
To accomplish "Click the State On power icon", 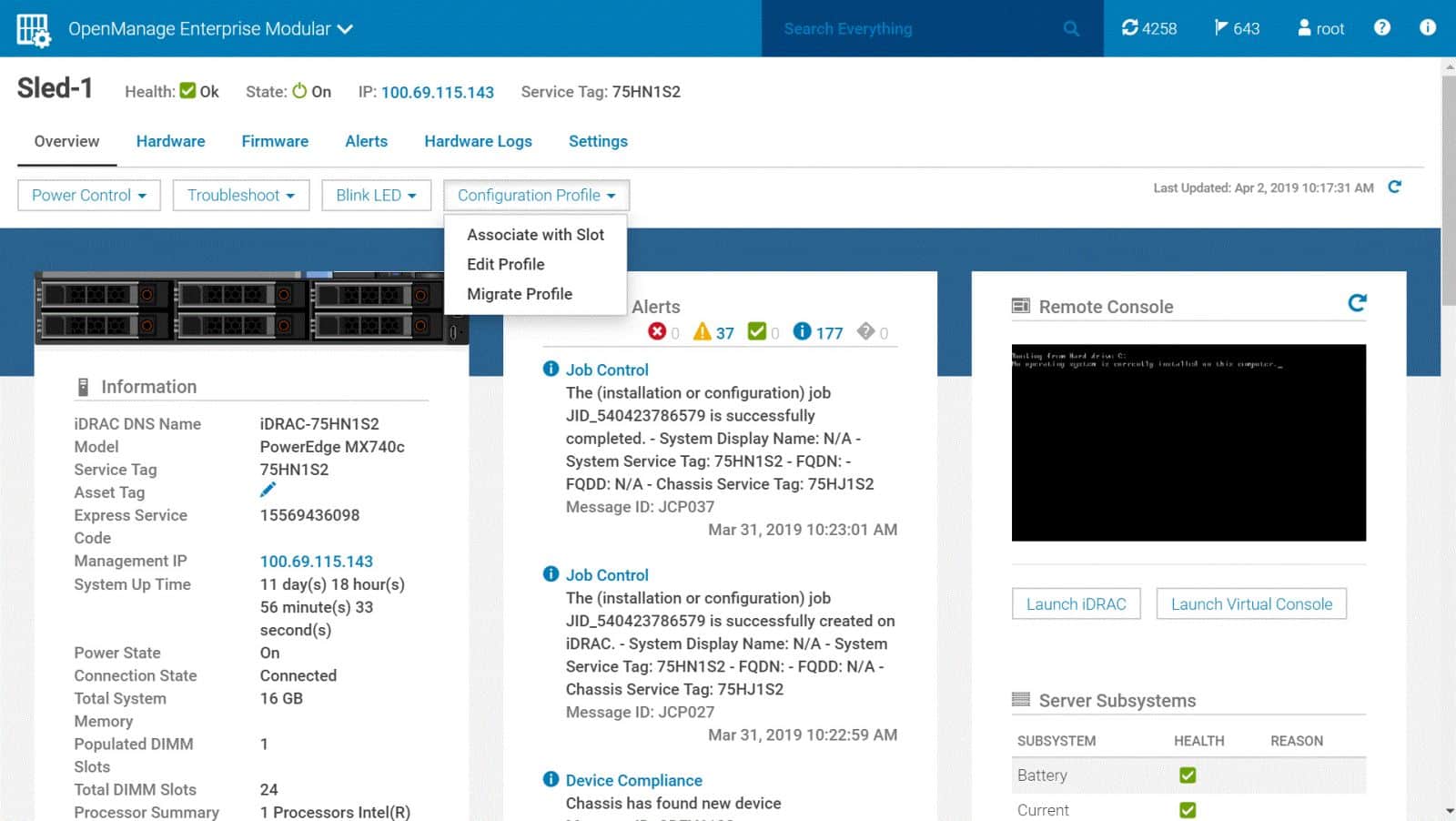I will tap(299, 91).
